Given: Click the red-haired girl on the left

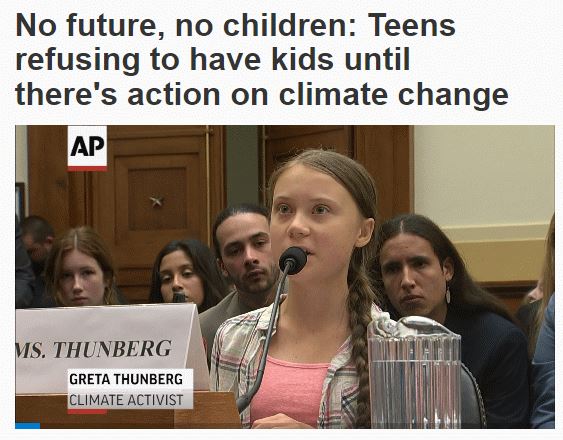Looking at the screenshot, I should (80, 268).
